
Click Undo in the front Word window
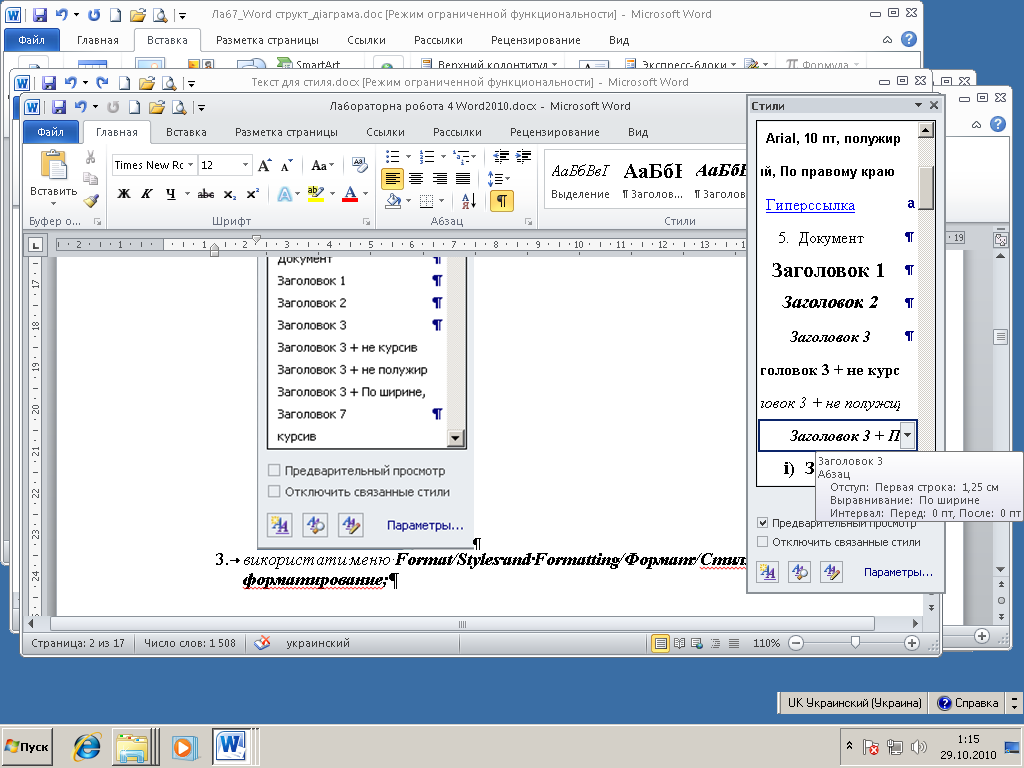pos(80,106)
